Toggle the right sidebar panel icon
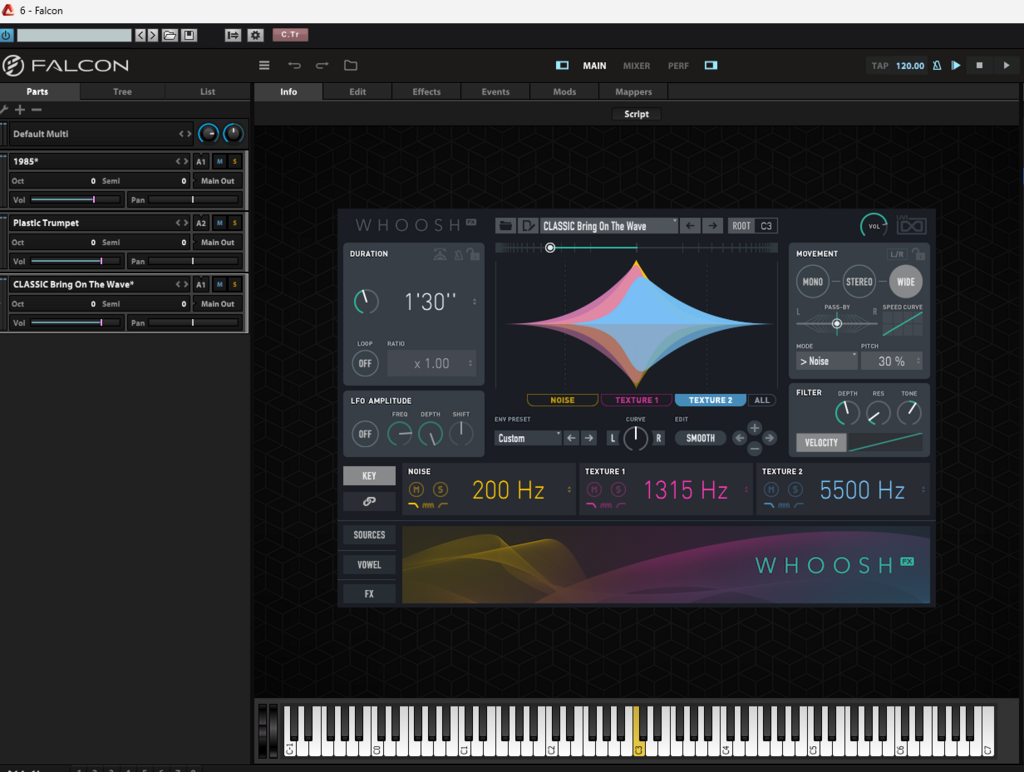The height and width of the screenshot is (772, 1024). tap(711, 65)
